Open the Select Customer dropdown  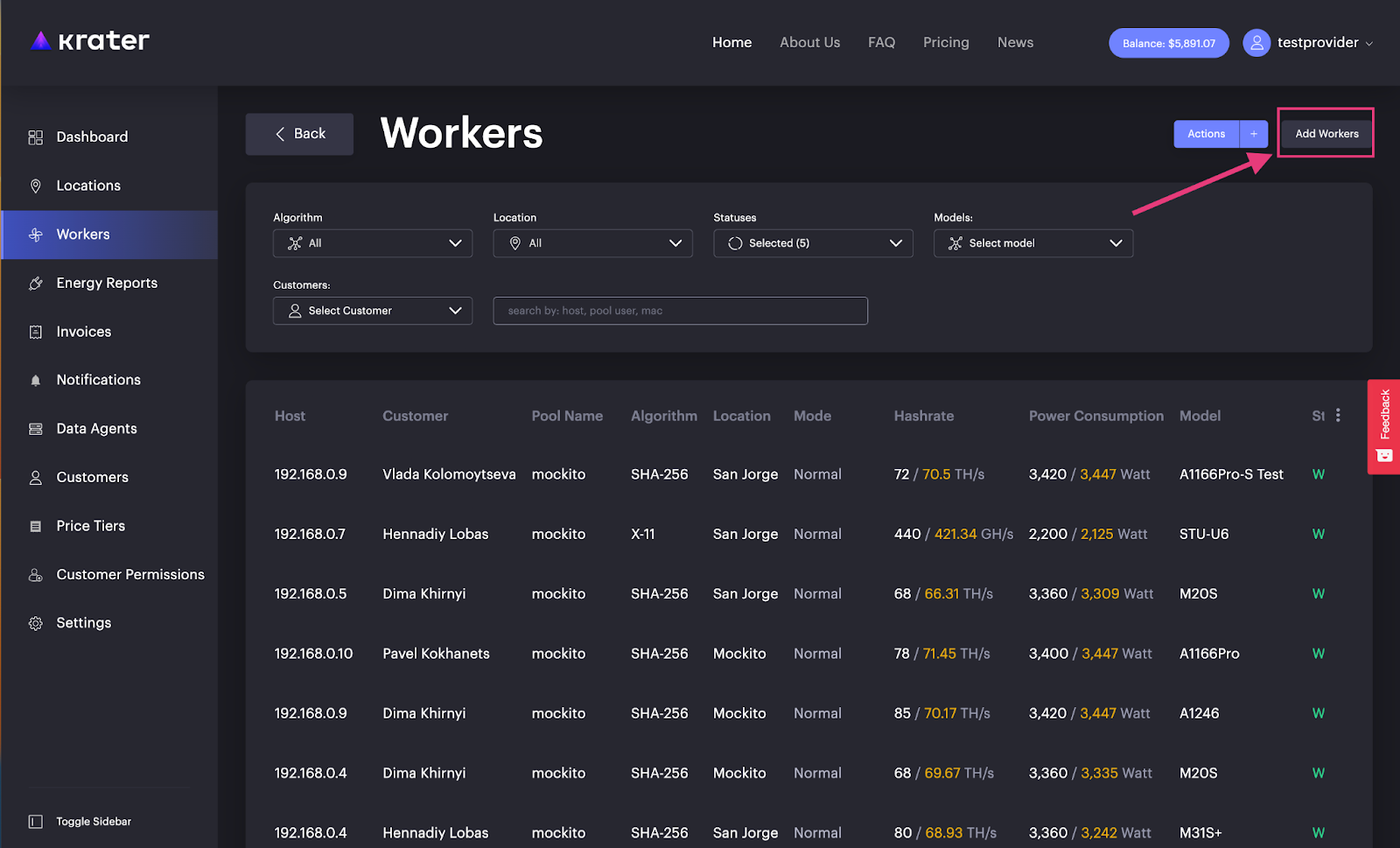[373, 311]
